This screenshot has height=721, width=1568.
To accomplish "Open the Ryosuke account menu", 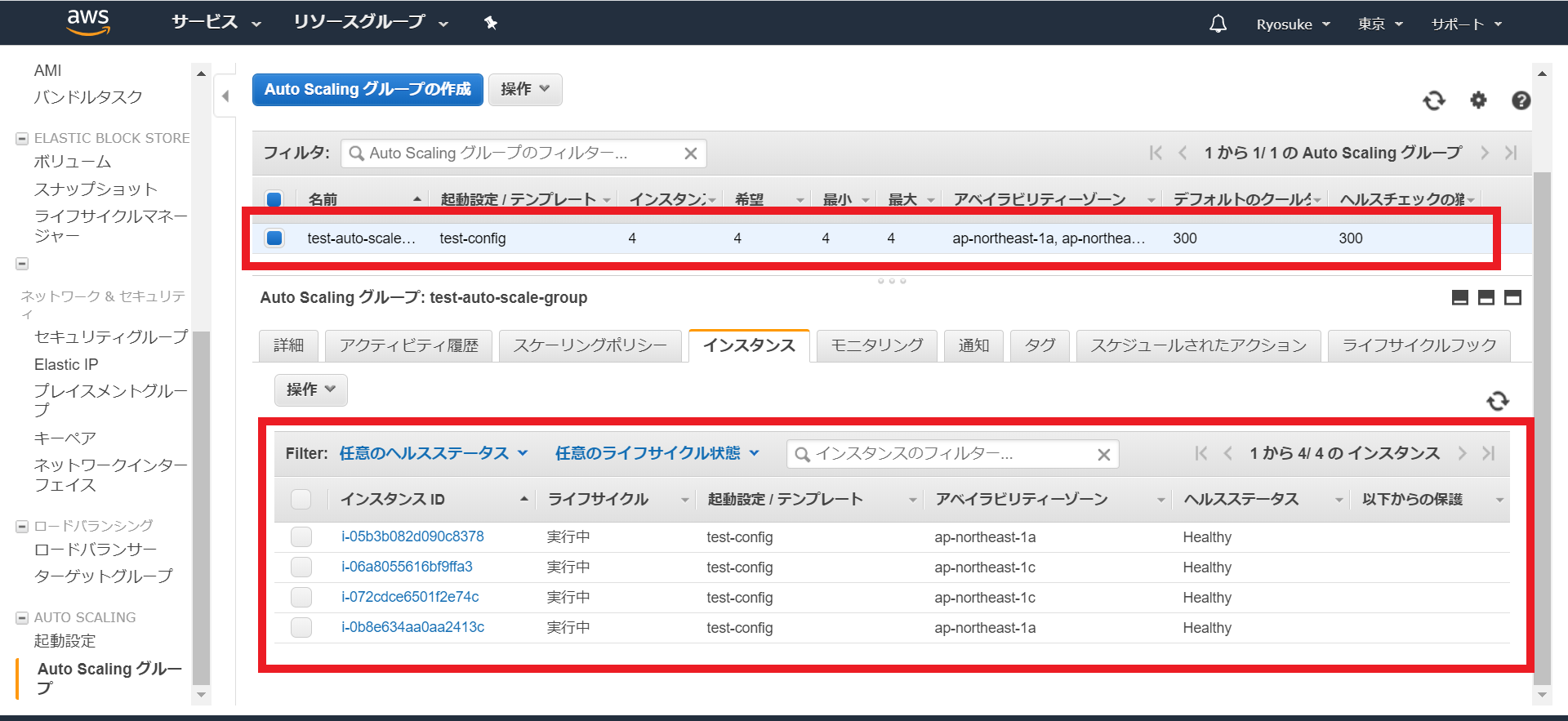I will 1294,24.
